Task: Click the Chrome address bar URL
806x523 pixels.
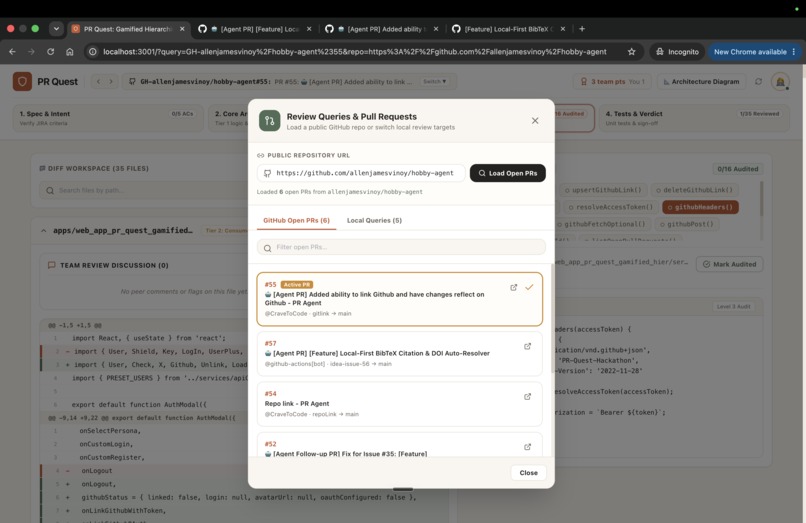Action: pyautogui.click(x=355, y=51)
